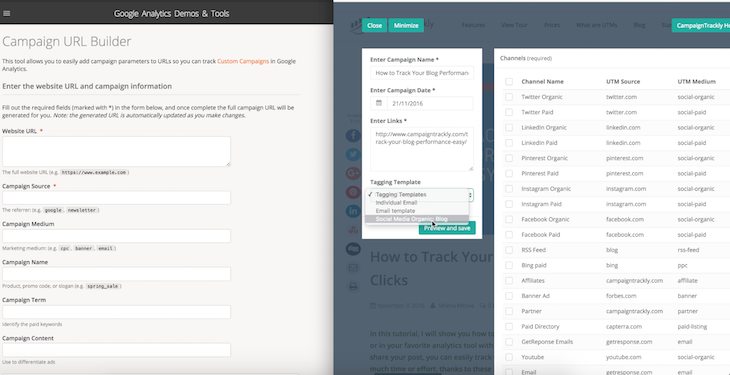Open the Prices nav item

click(x=552, y=25)
